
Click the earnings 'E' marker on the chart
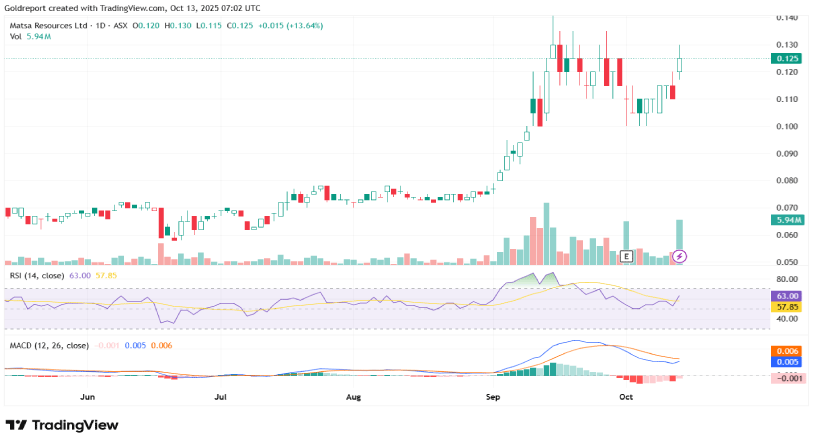pos(626,256)
